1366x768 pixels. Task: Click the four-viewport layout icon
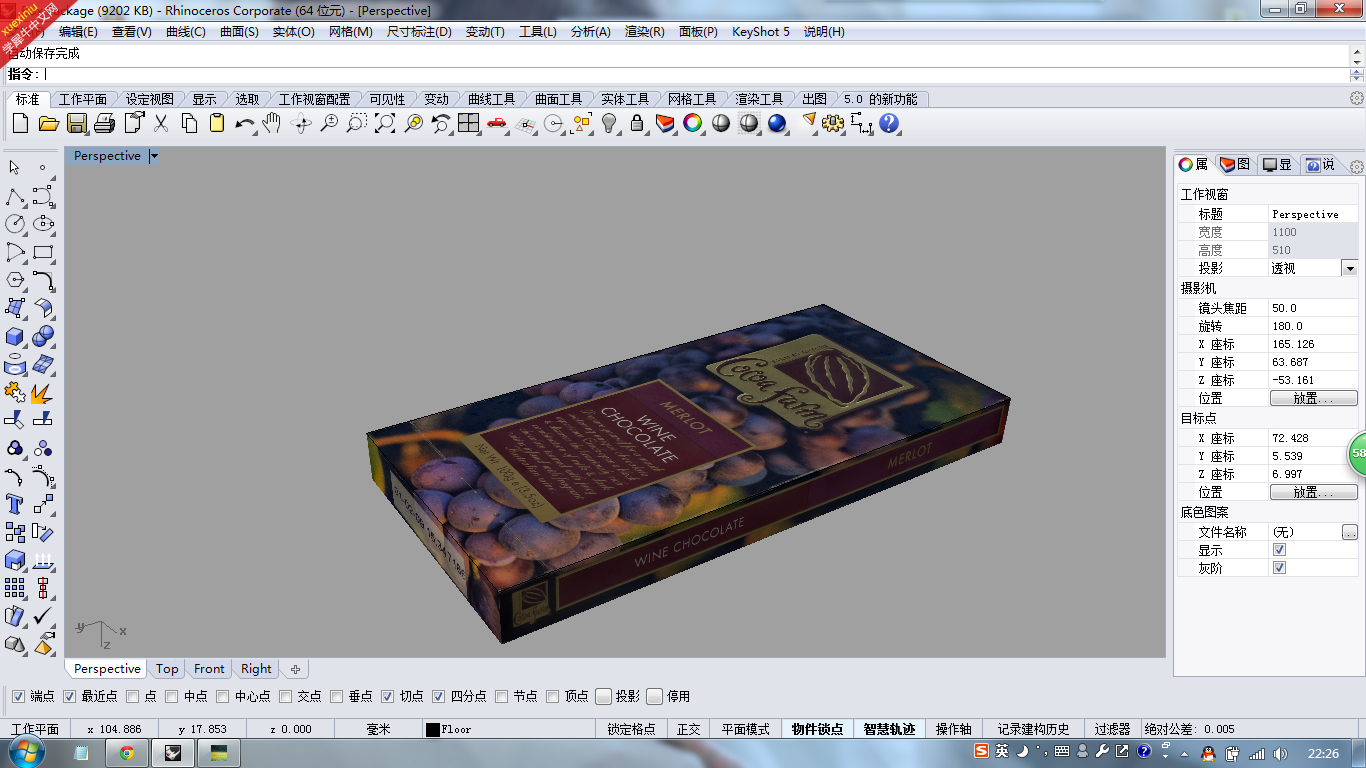click(x=469, y=123)
